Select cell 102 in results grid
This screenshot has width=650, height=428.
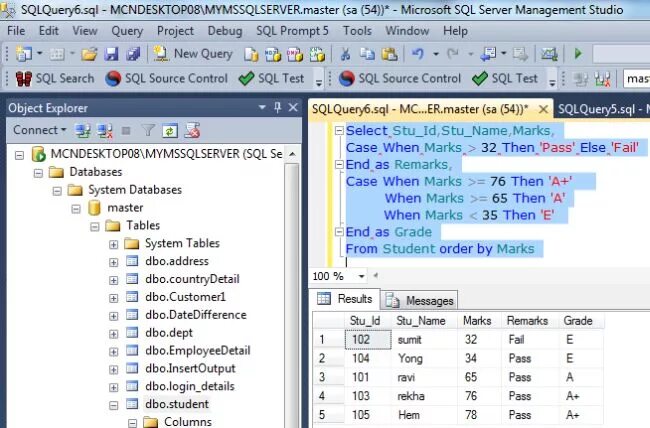(368, 340)
